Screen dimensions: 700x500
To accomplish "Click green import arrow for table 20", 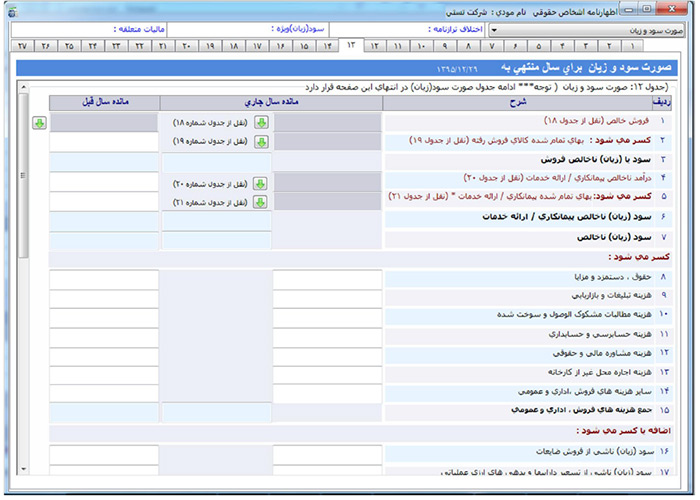I will tap(259, 183).
